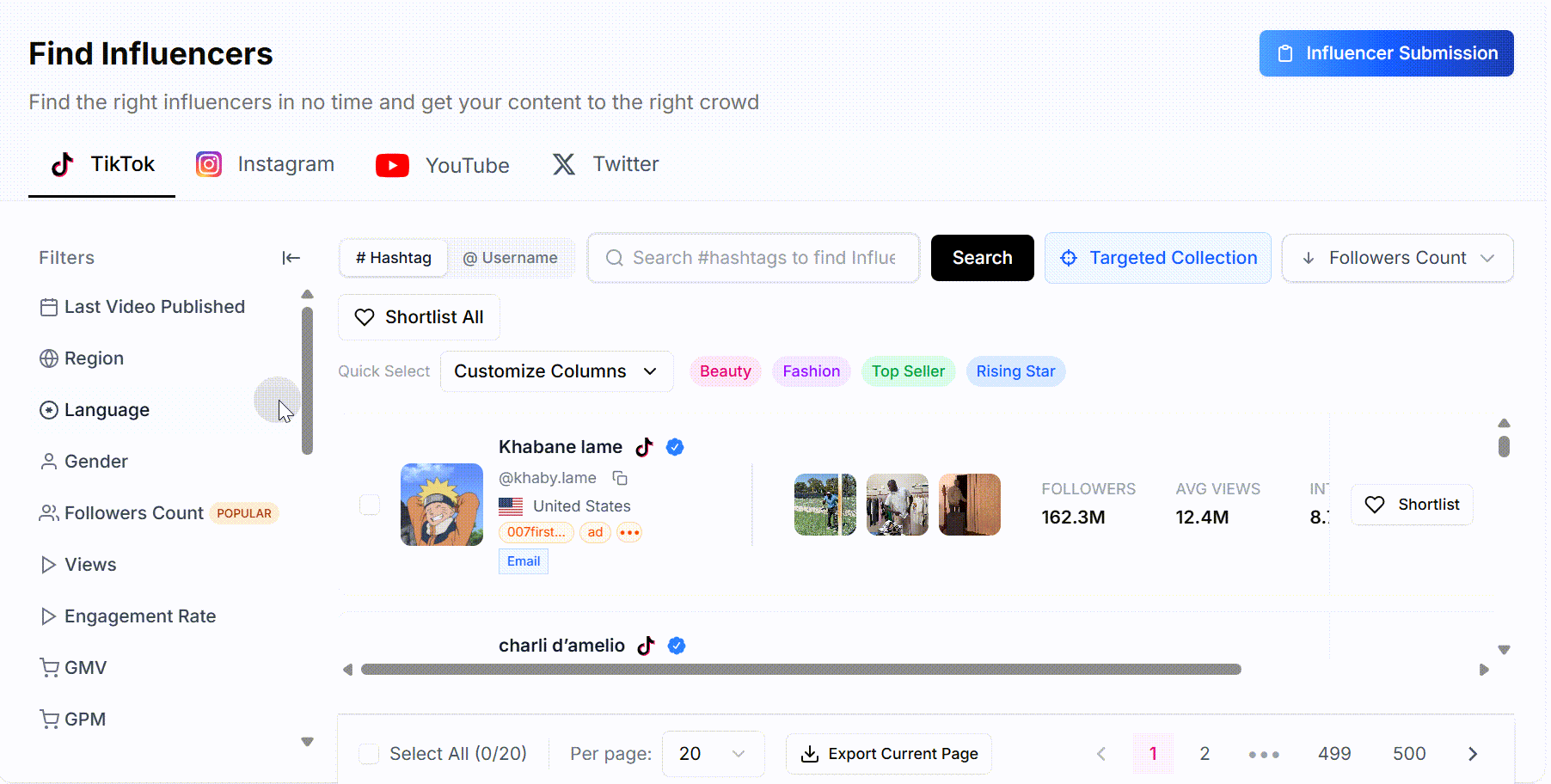The image size is (1551, 784).
Task: Click the United States flag icon
Action: pos(511,506)
